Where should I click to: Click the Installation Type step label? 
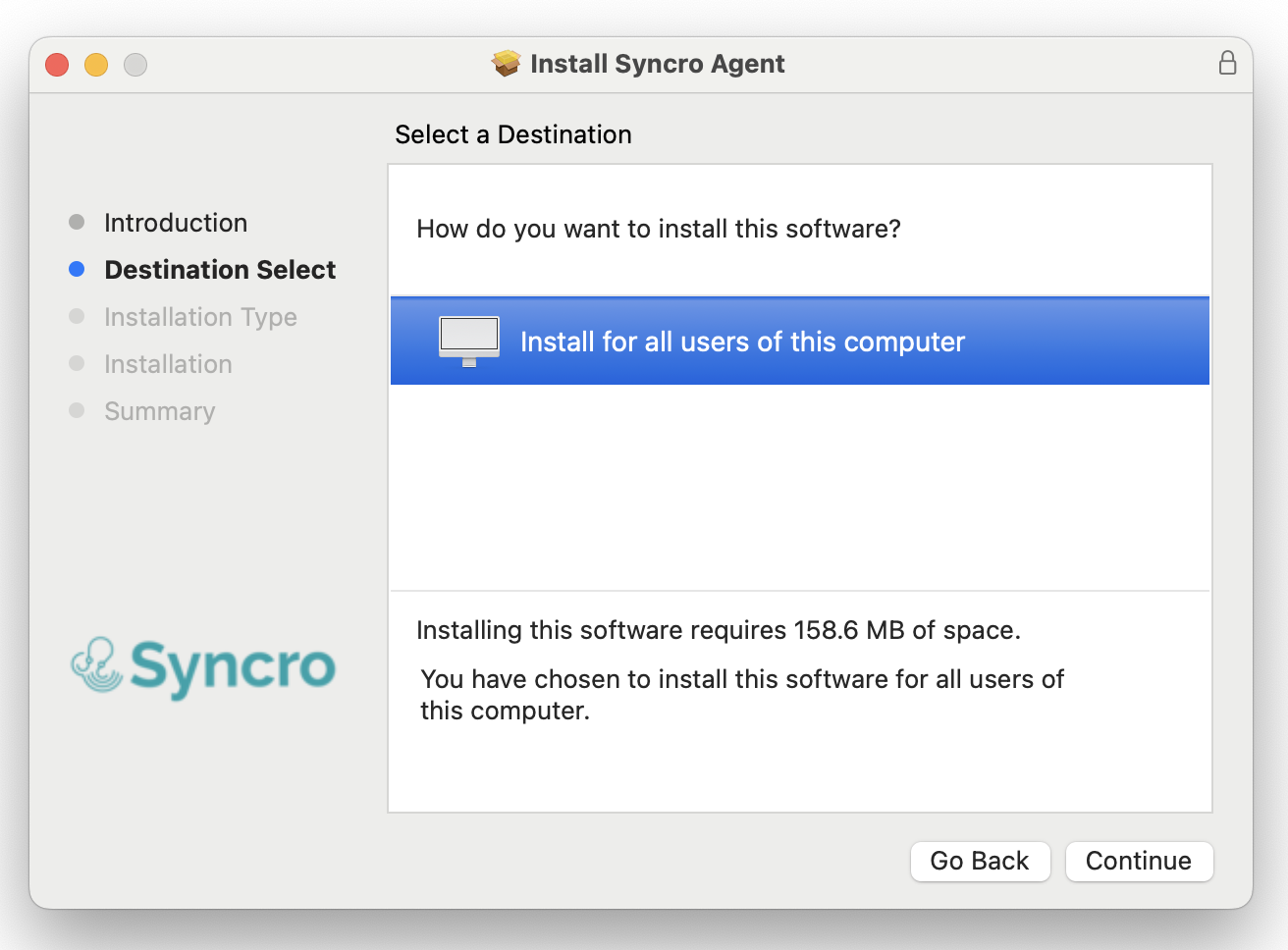click(200, 317)
